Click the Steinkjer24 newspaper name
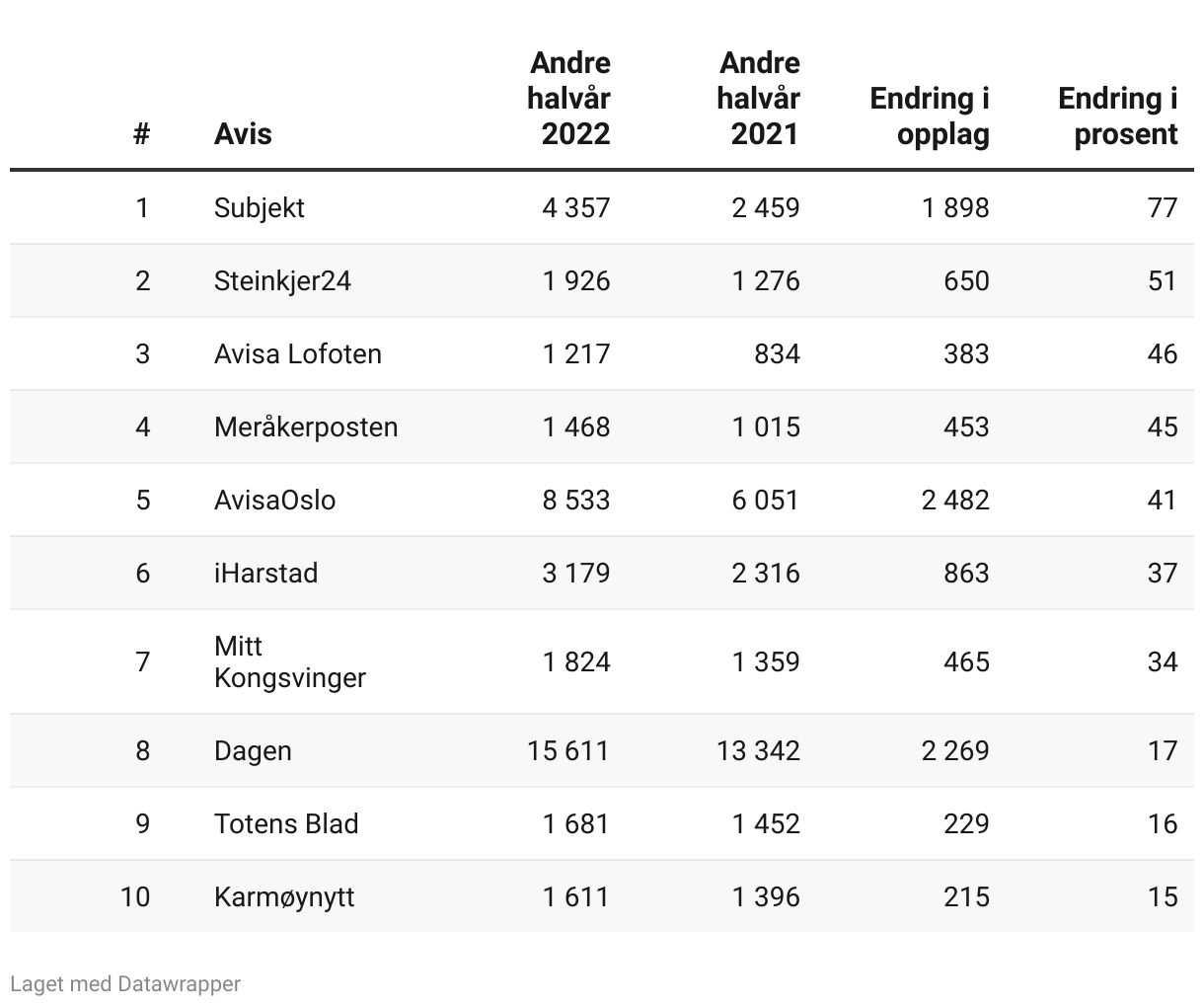The width and height of the screenshot is (1204, 1007). tap(282, 280)
